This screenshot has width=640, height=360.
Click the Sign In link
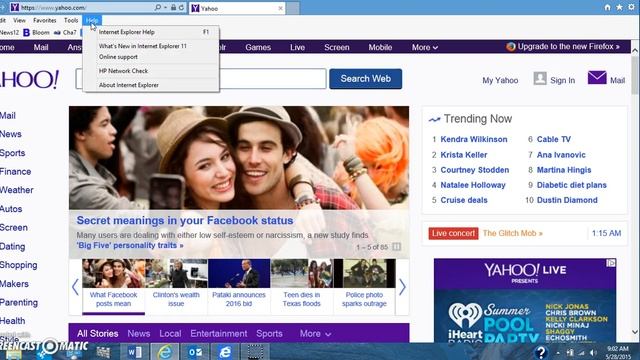tap(562, 80)
